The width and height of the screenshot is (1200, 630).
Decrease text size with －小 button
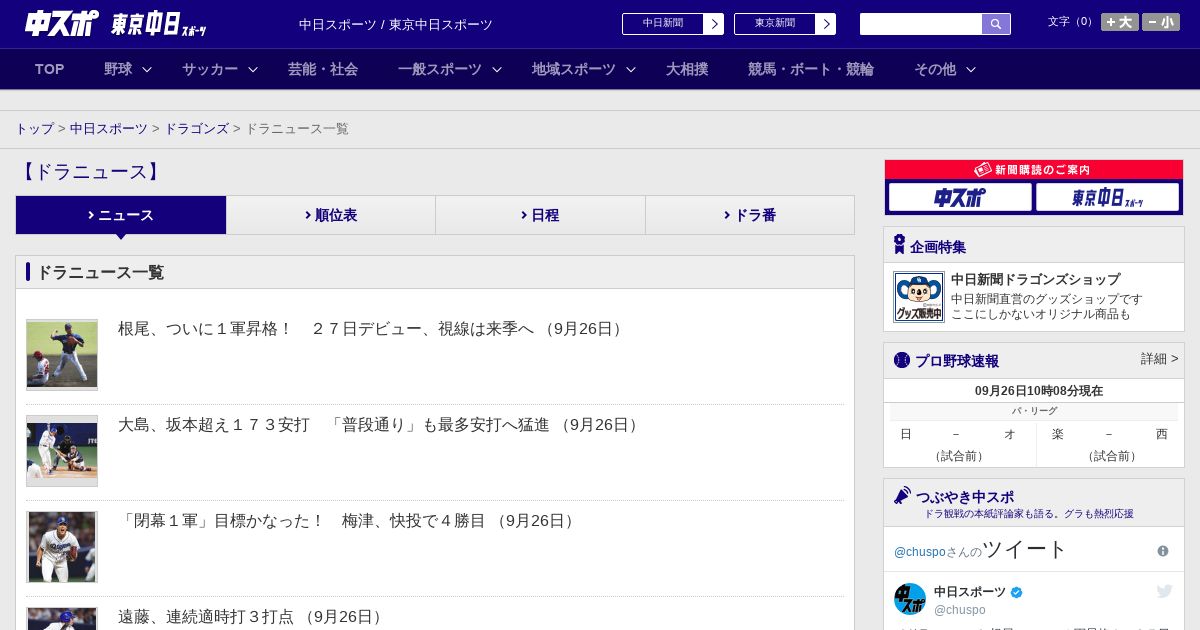click(x=1161, y=22)
